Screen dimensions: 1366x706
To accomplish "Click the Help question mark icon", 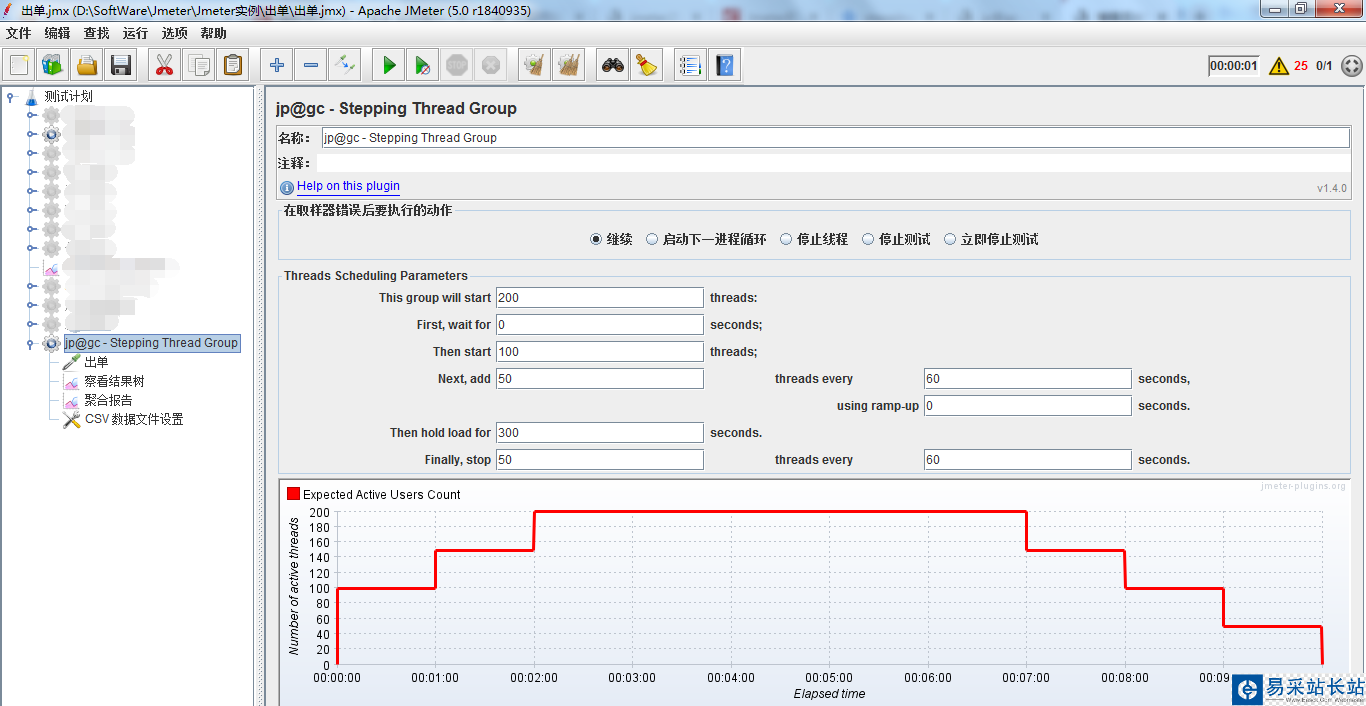I will (x=725, y=66).
